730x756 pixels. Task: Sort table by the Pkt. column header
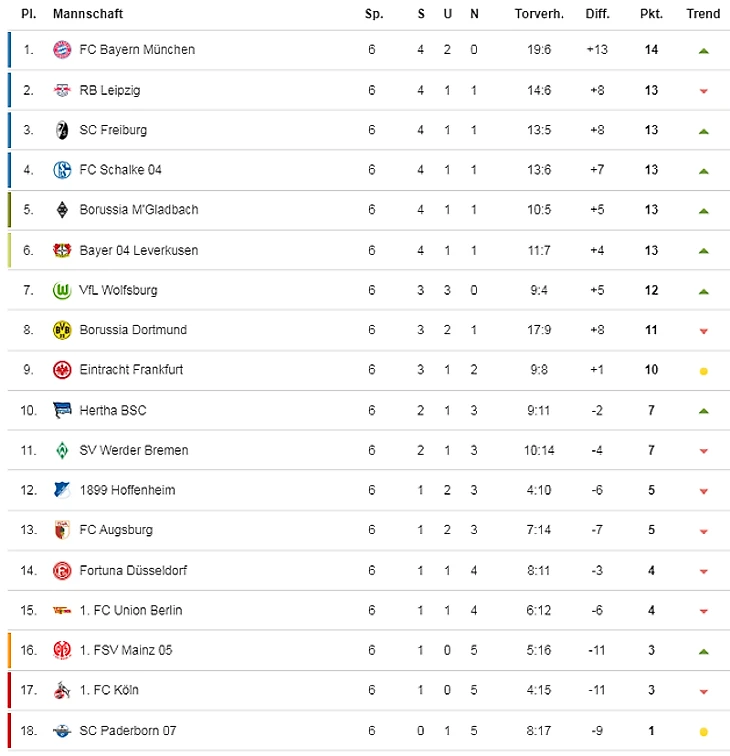pyautogui.click(x=651, y=14)
